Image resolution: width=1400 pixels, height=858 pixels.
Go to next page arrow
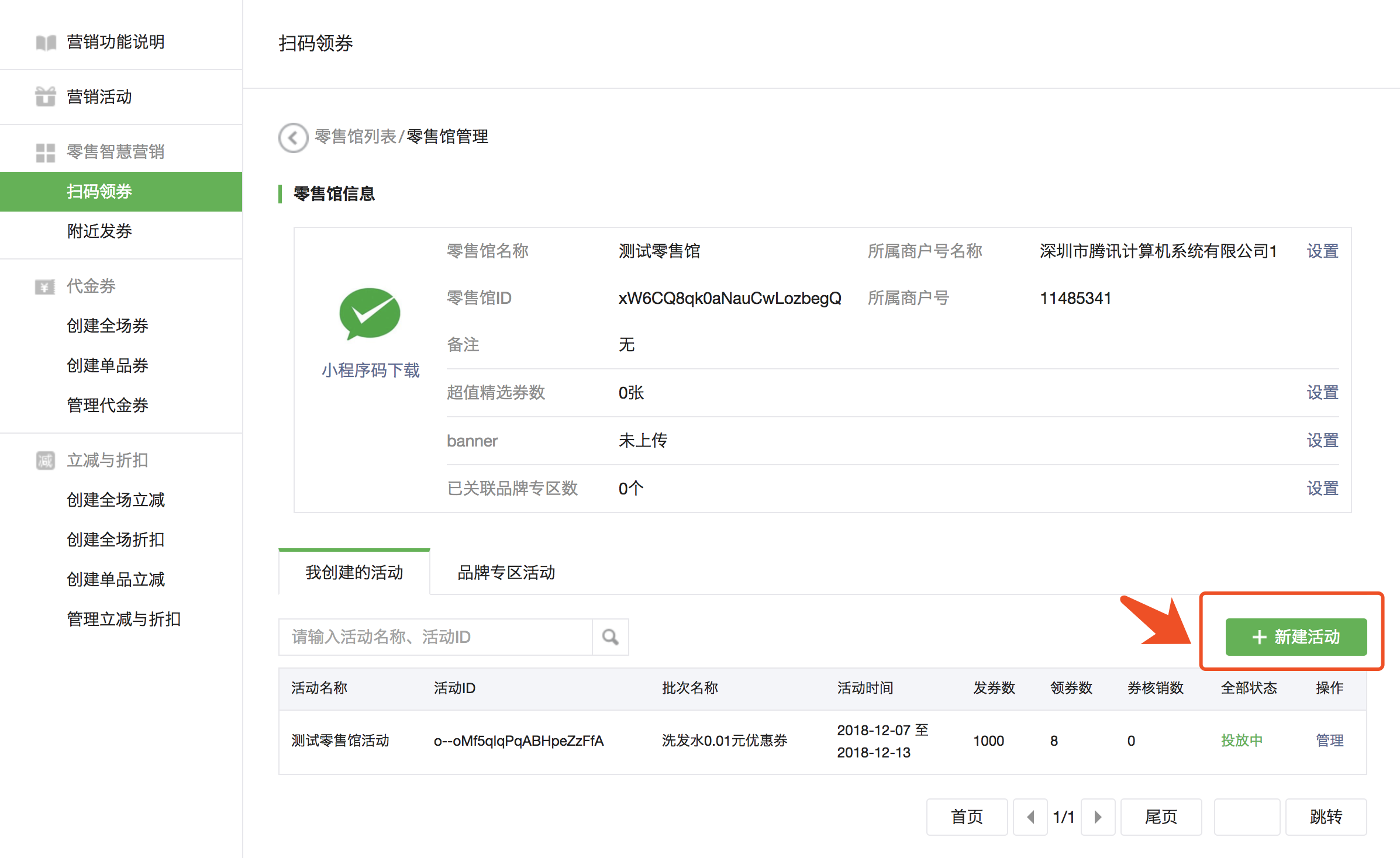(x=1098, y=817)
